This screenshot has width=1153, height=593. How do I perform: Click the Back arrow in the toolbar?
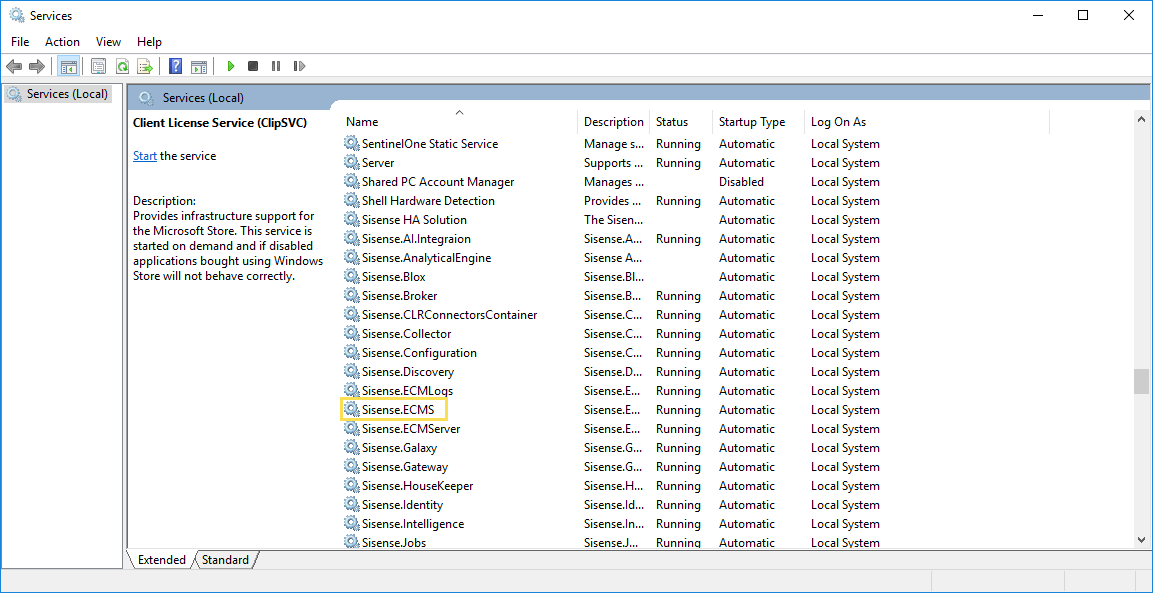(x=13, y=66)
